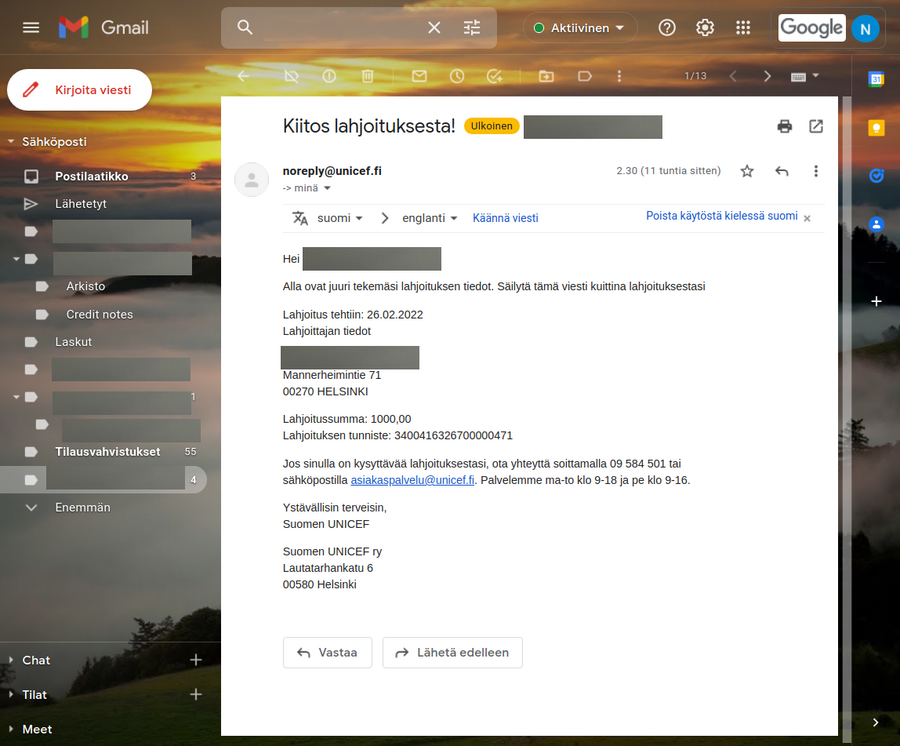
Task: Print the email using printer icon
Action: click(785, 126)
